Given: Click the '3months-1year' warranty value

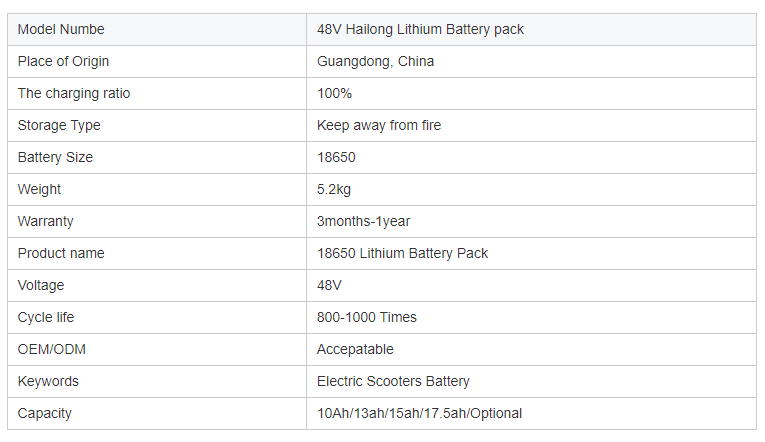Looking at the screenshot, I should coord(363,221).
